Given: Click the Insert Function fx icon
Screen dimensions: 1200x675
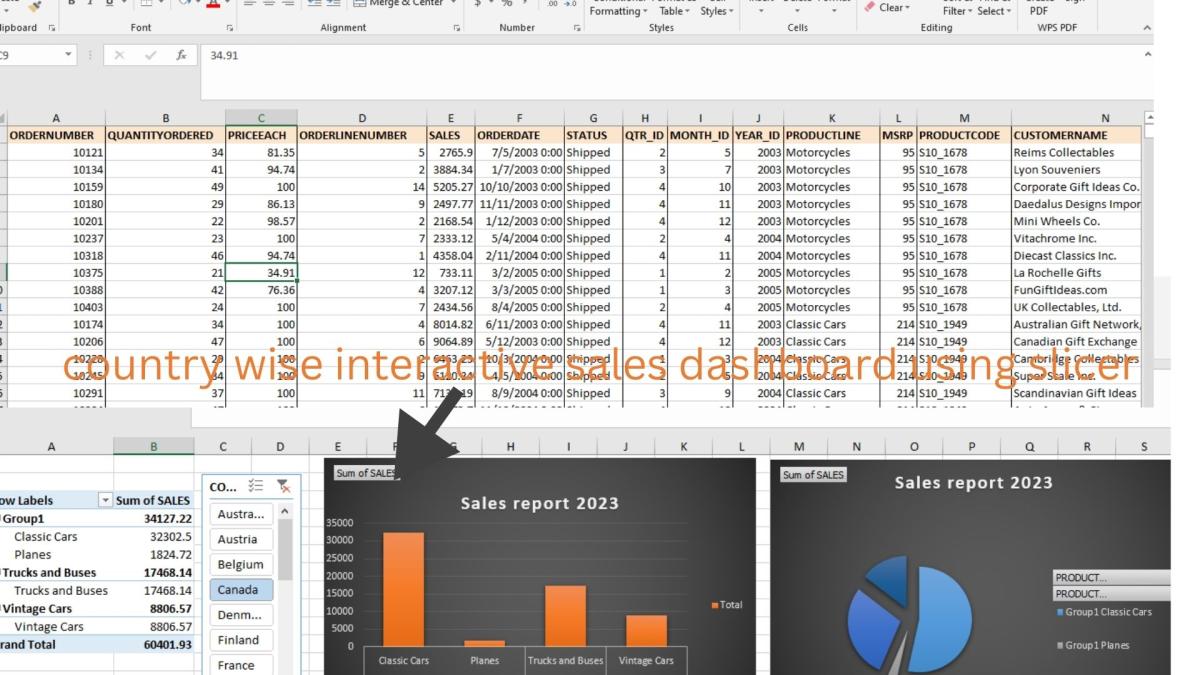Looking at the screenshot, I should (181, 56).
